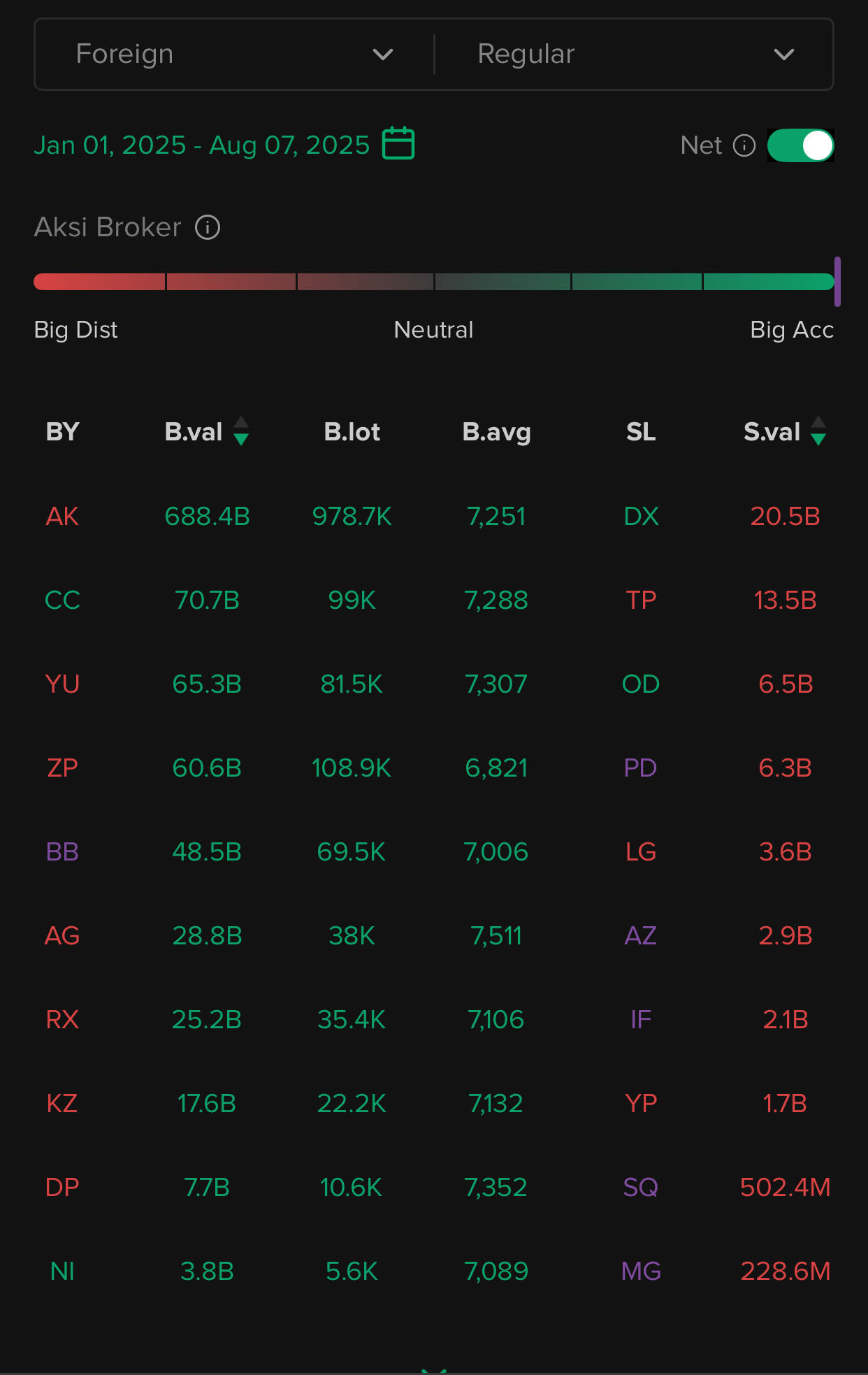The image size is (868, 1375).
Task: Select the purple marker on broker action bar
Action: coord(837,282)
